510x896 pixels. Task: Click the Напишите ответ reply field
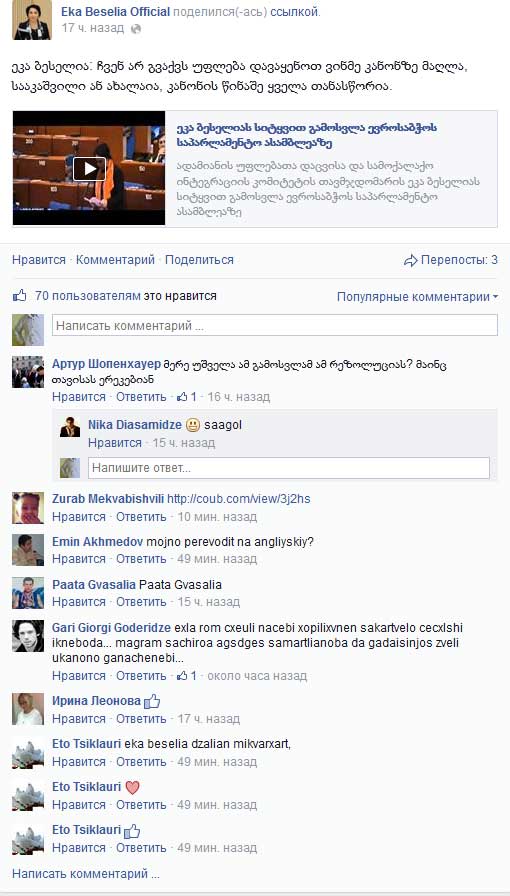pos(289,468)
